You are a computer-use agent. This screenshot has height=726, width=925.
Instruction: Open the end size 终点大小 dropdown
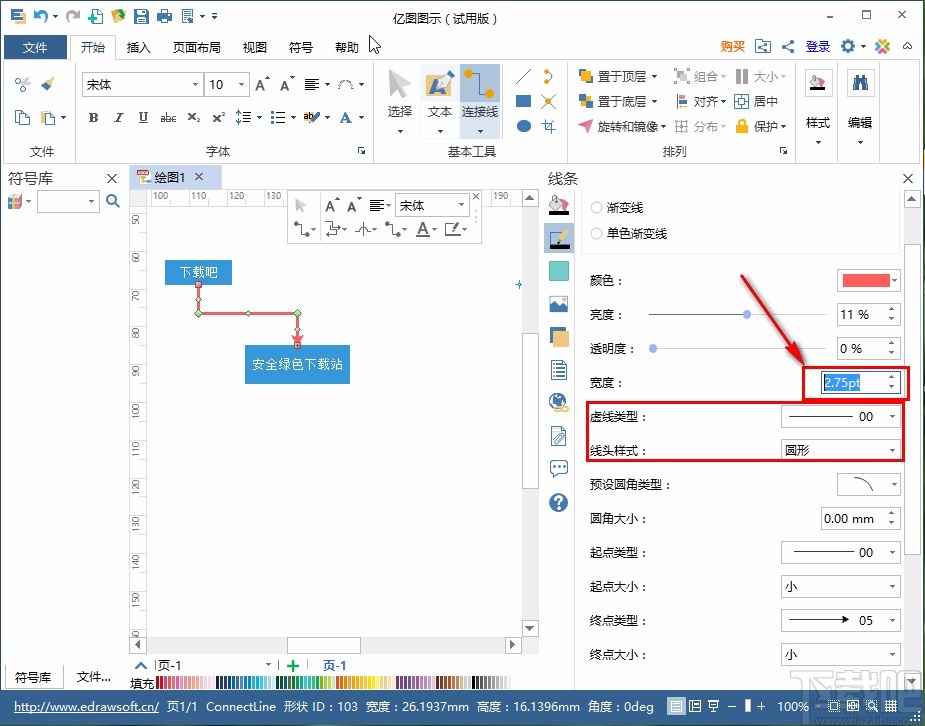841,654
